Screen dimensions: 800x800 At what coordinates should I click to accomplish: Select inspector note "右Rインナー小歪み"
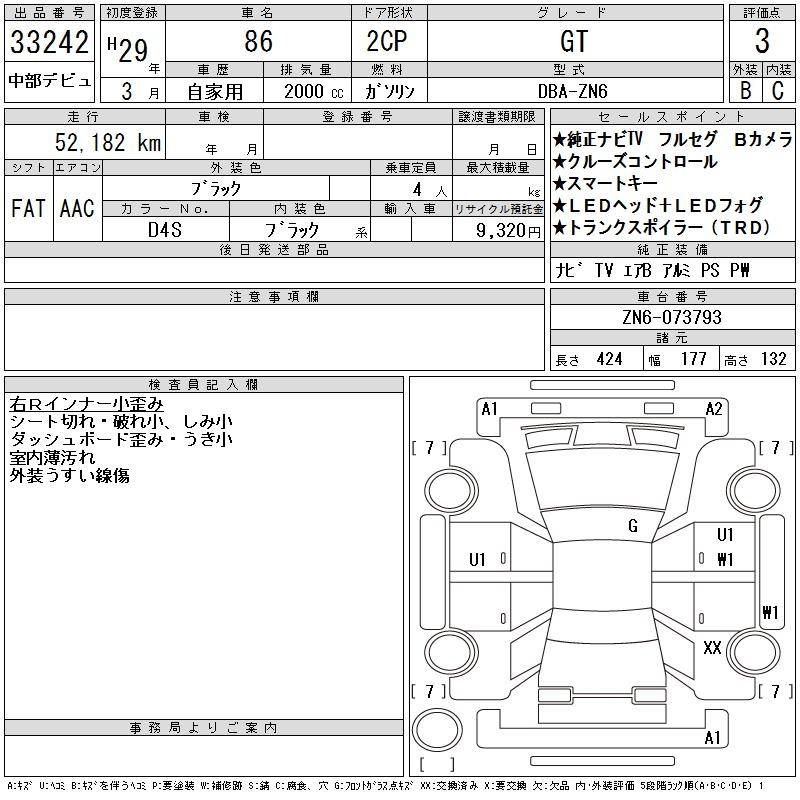pos(86,404)
